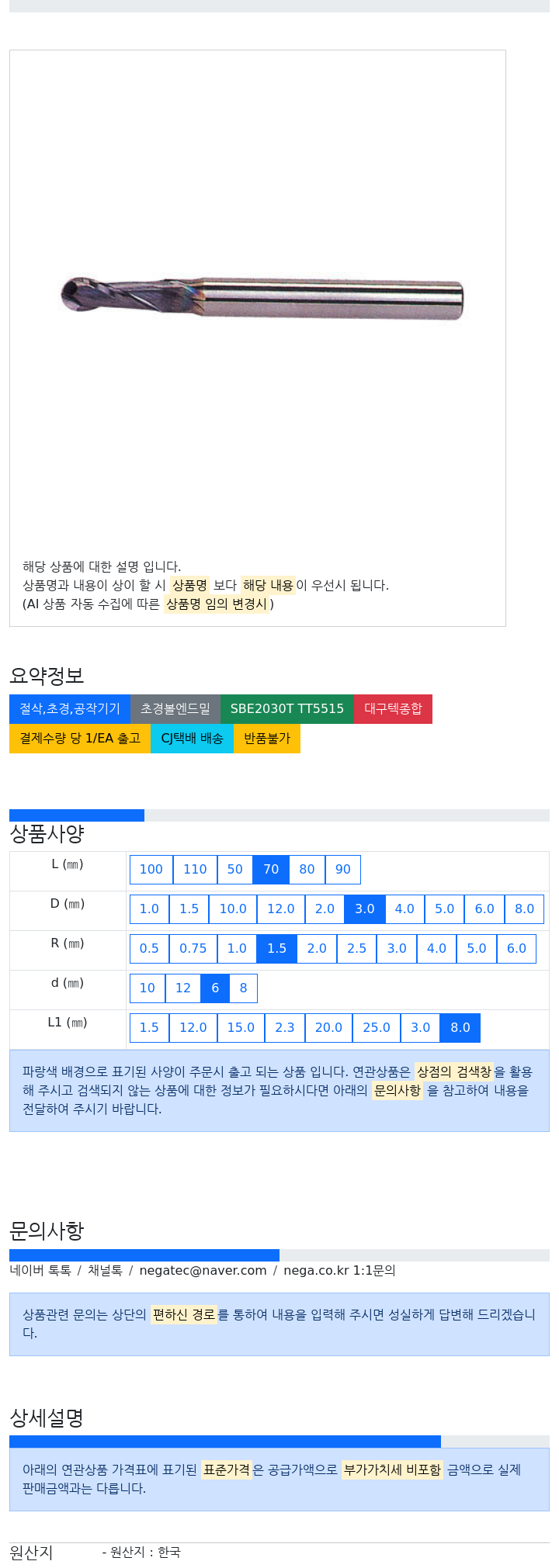Click the SBE2030T TT5515 model tag
This screenshot has width=559, height=1568.
[287, 709]
